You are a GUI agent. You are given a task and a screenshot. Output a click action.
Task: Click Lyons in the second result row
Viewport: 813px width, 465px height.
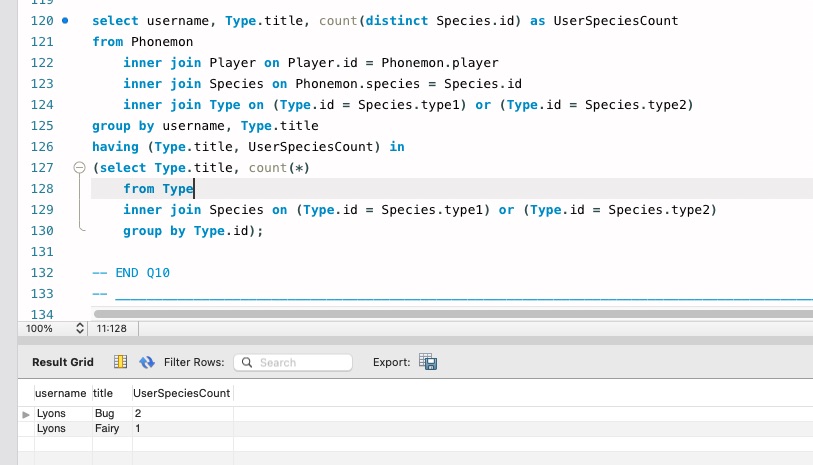(51, 428)
